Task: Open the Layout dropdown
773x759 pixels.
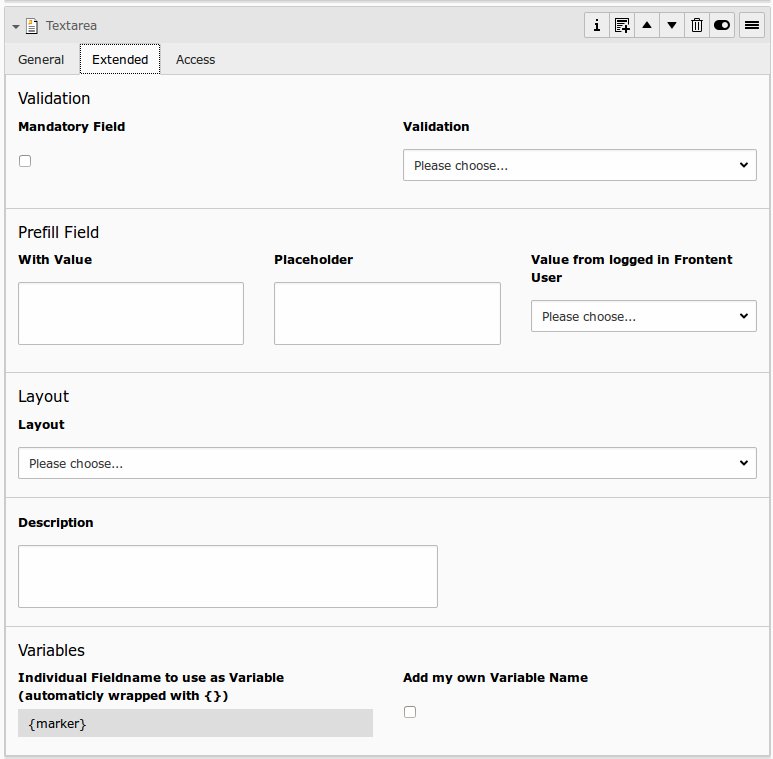Action: (x=387, y=463)
